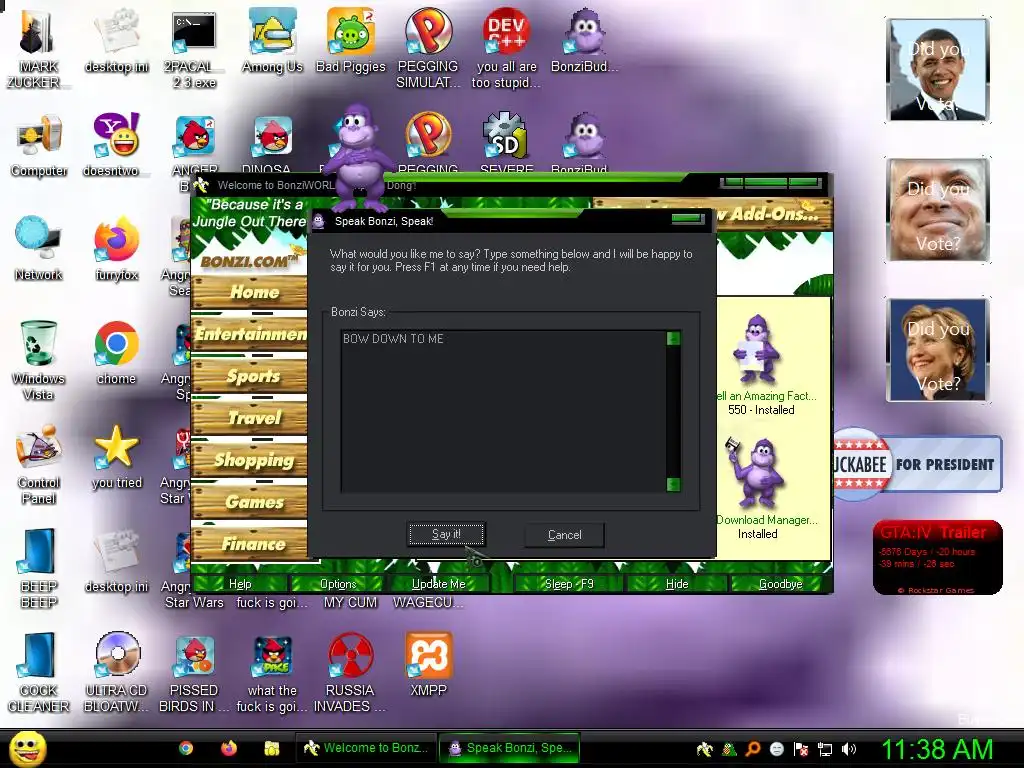
Task: Open the furryfox Firefox icon
Action: click(x=116, y=248)
